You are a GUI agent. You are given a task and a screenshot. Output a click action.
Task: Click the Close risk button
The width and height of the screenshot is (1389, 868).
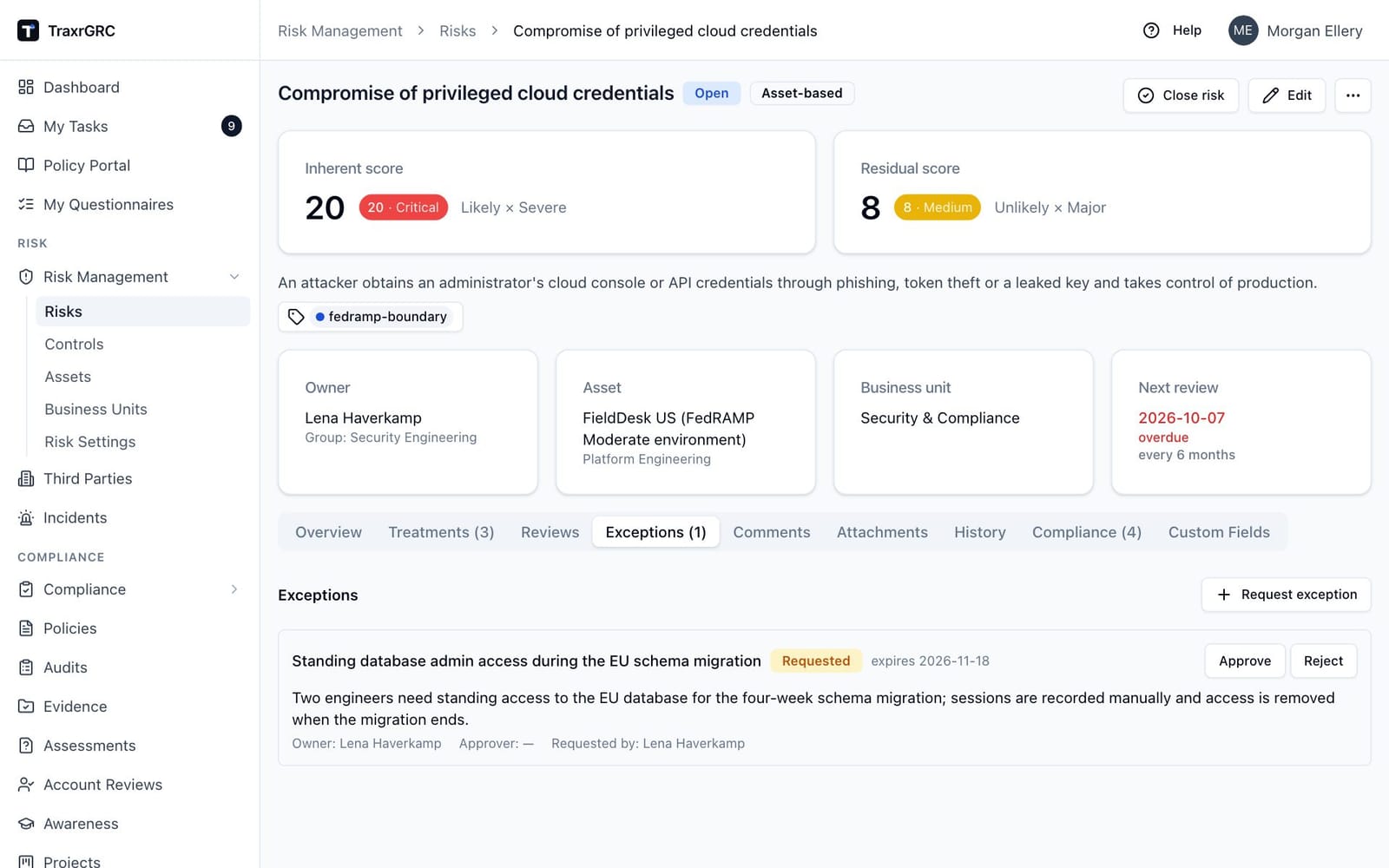(1181, 95)
